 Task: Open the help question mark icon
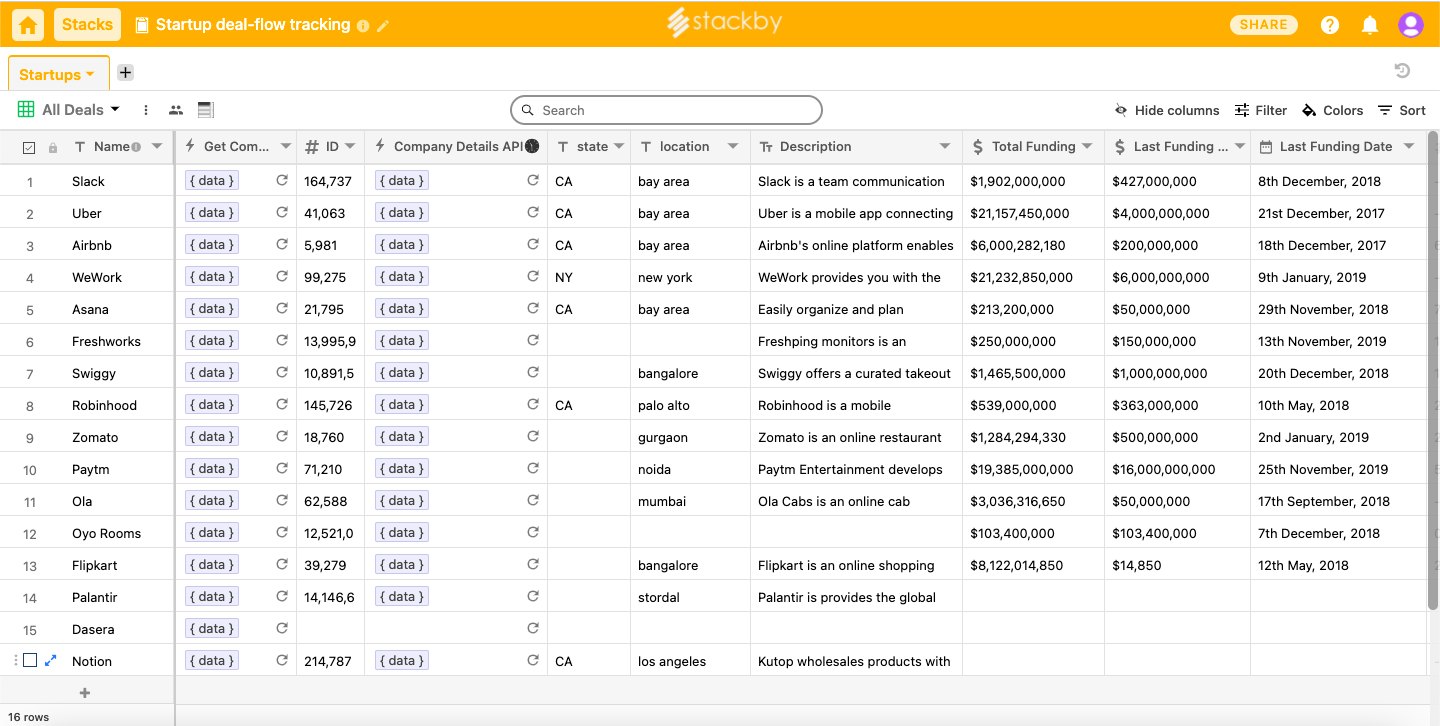pos(1330,25)
